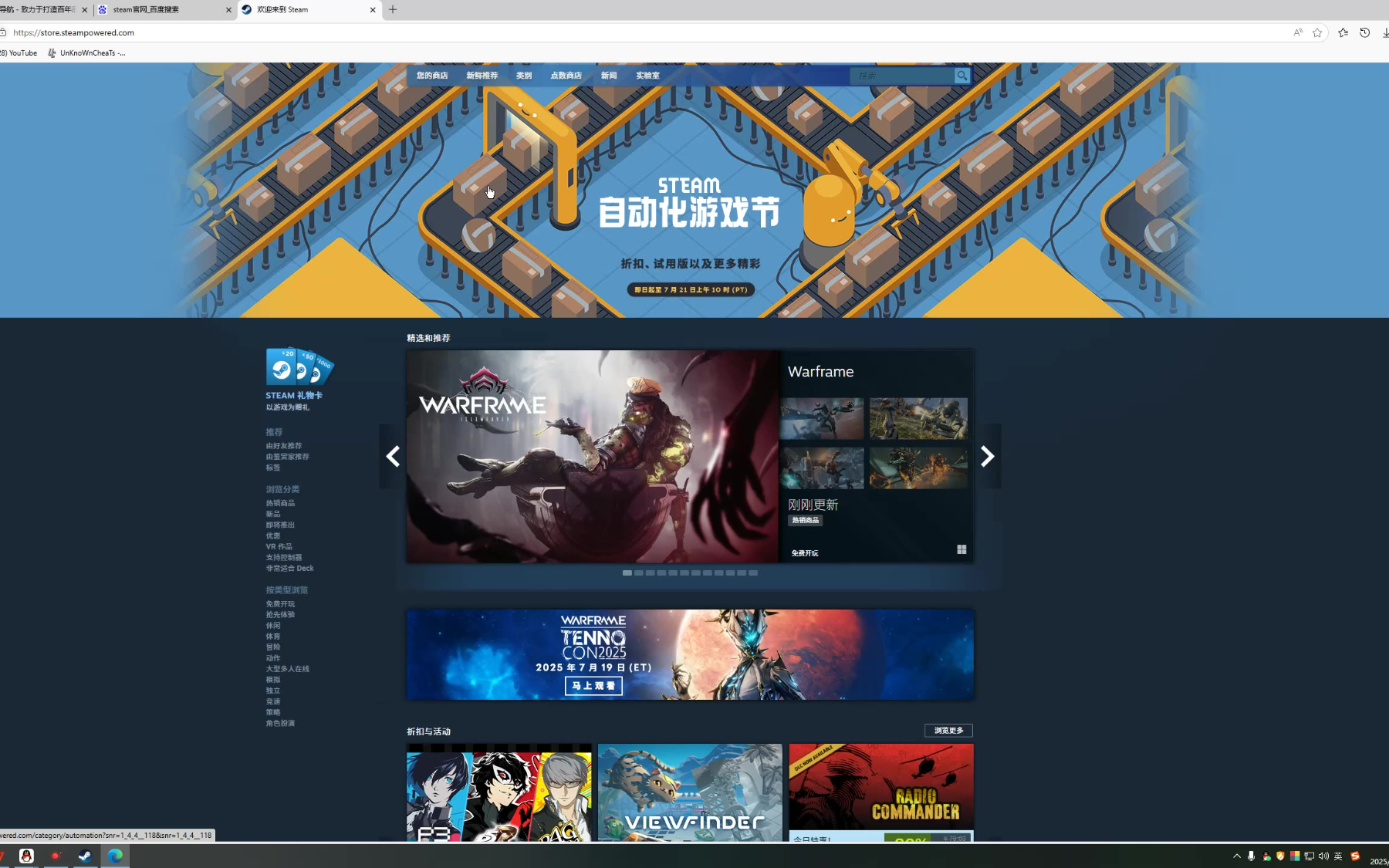The image size is (1389, 868).
Task: Go to next featured carousel item
Action: [x=987, y=457]
